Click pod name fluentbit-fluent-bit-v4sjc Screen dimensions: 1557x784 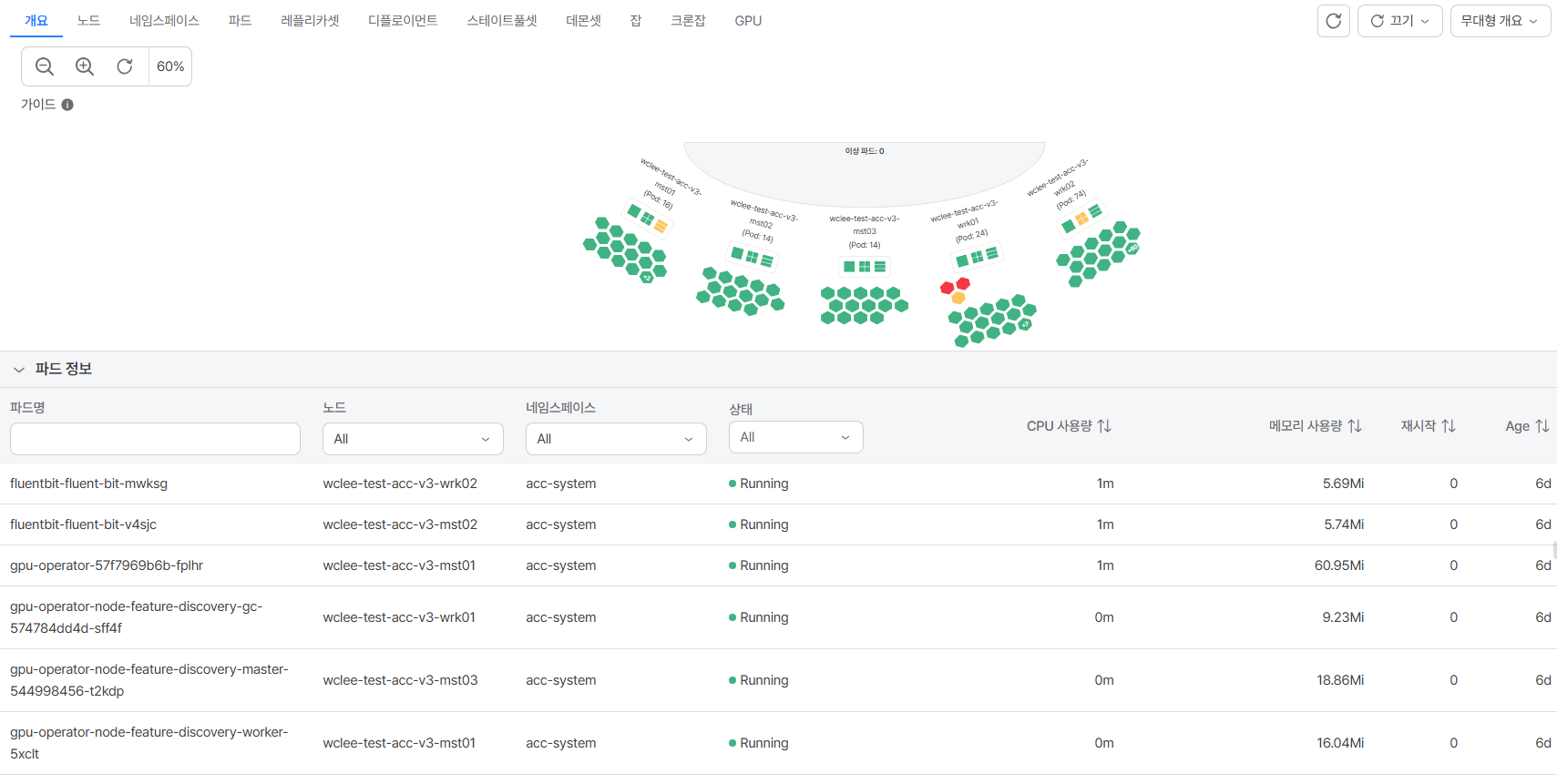pos(83,524)
